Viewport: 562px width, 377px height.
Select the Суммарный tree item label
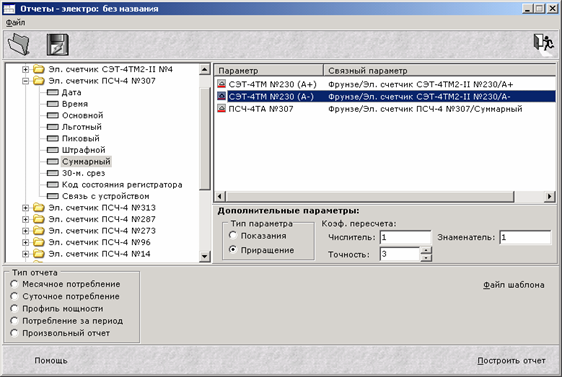click(86, 162)
